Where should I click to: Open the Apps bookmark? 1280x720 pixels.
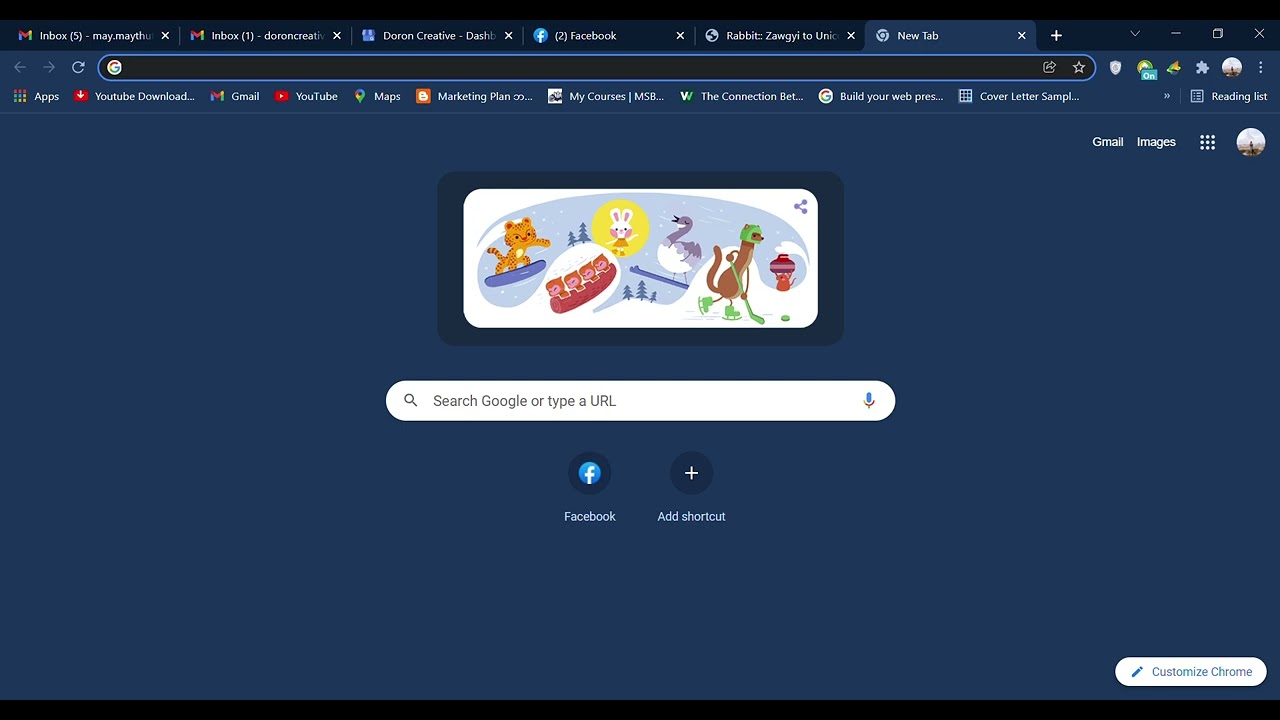(x=36, y=96)
